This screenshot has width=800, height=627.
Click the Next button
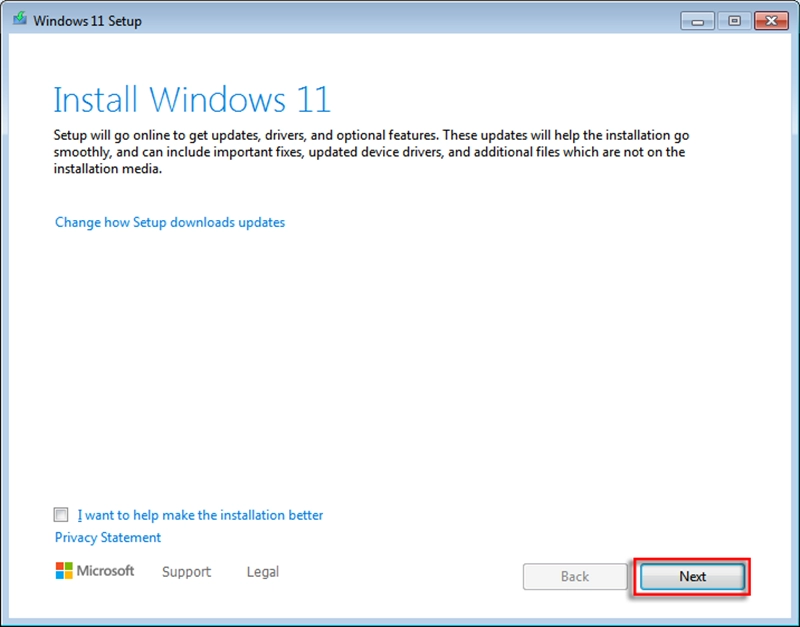click(x=692, y=576)
